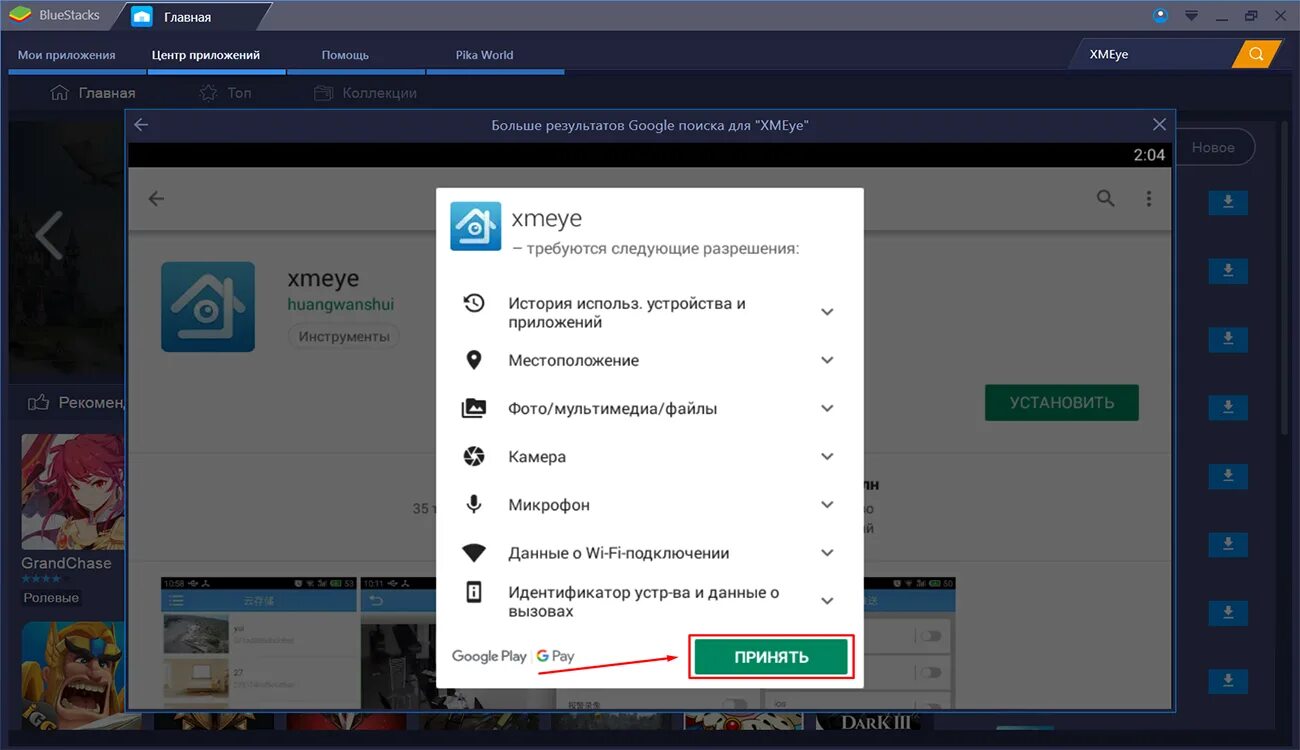Click the photo media files icon
The image size is (1300, 750).
[x=474, y=408]
